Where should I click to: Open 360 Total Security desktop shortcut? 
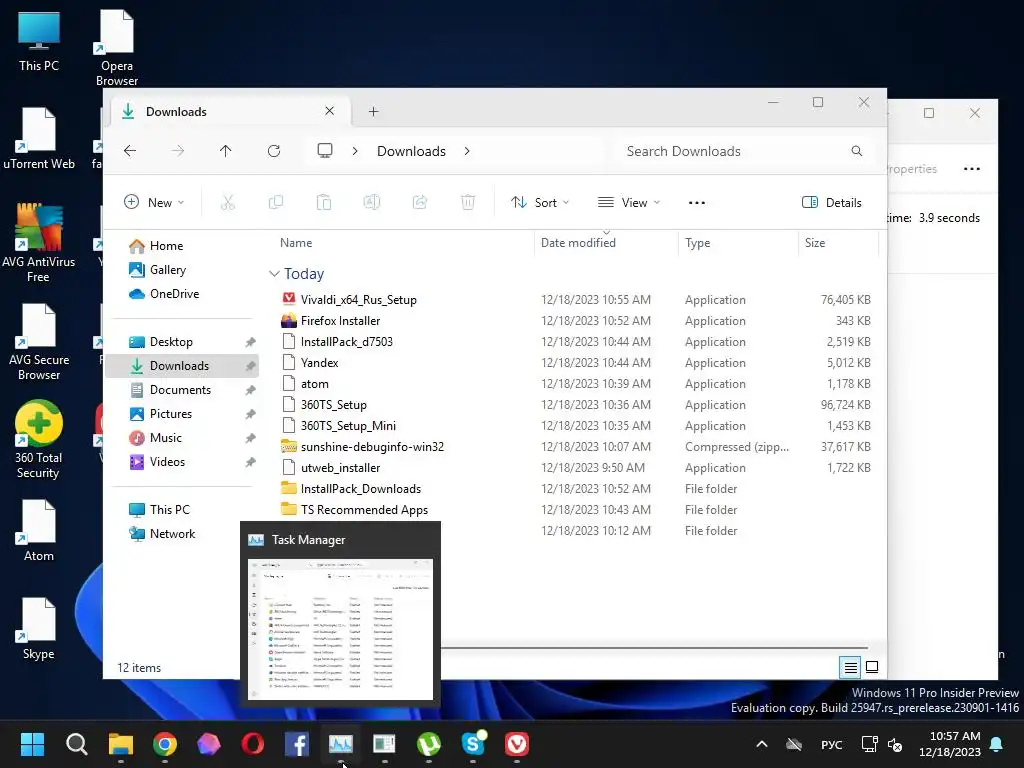coord(39,440)
